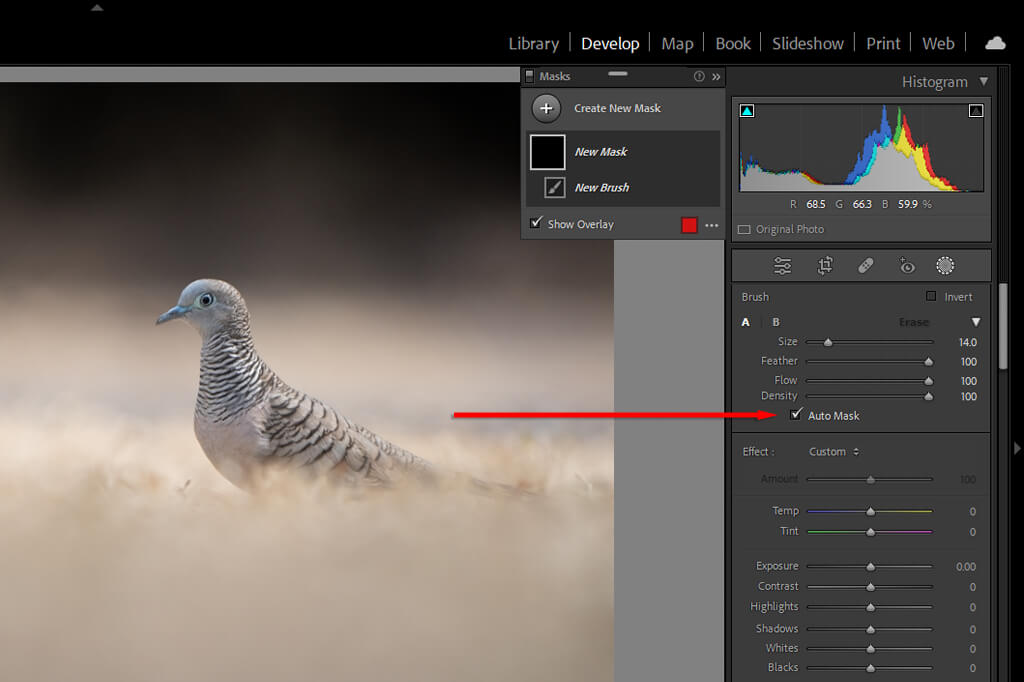Collapse the Masks panel with double arrows
The height and width of the screenshot is (682, 1024).
tap(715, 76)
